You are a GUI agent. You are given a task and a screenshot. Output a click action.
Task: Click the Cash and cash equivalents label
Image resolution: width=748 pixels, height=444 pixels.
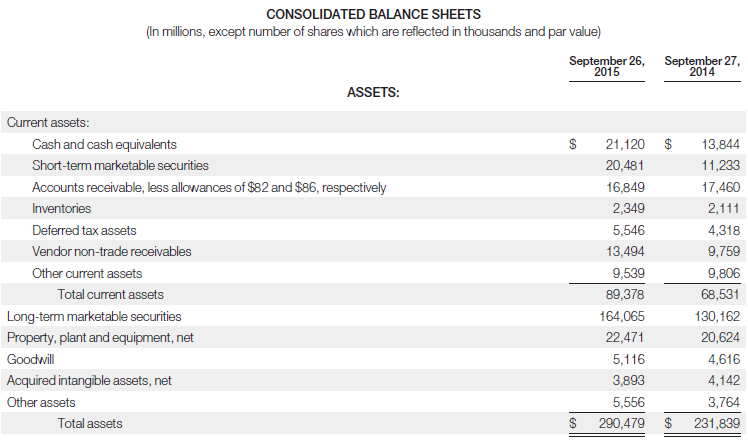(104, 144)
